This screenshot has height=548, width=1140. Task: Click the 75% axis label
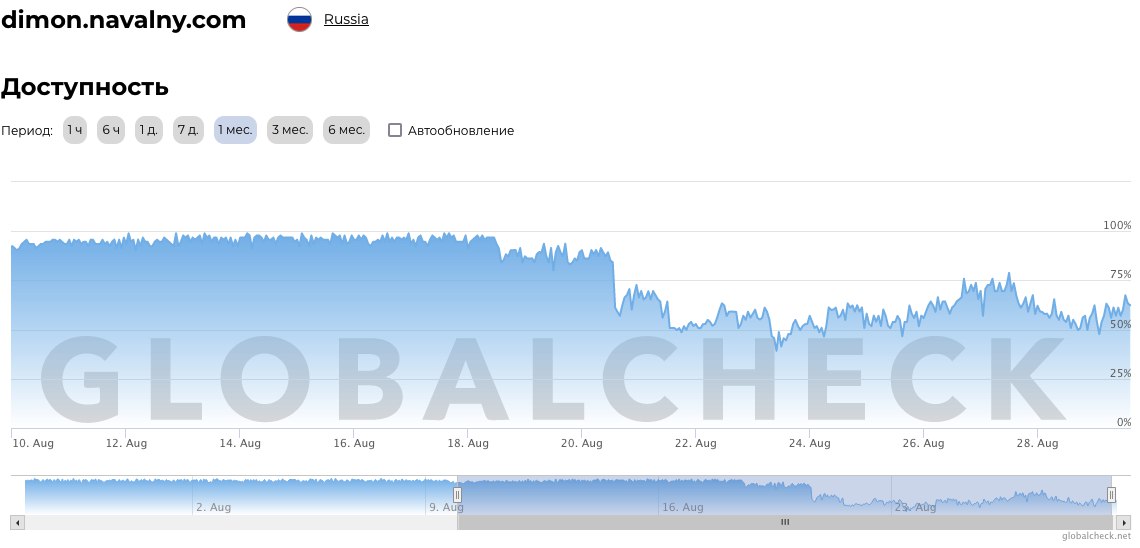1120,274
